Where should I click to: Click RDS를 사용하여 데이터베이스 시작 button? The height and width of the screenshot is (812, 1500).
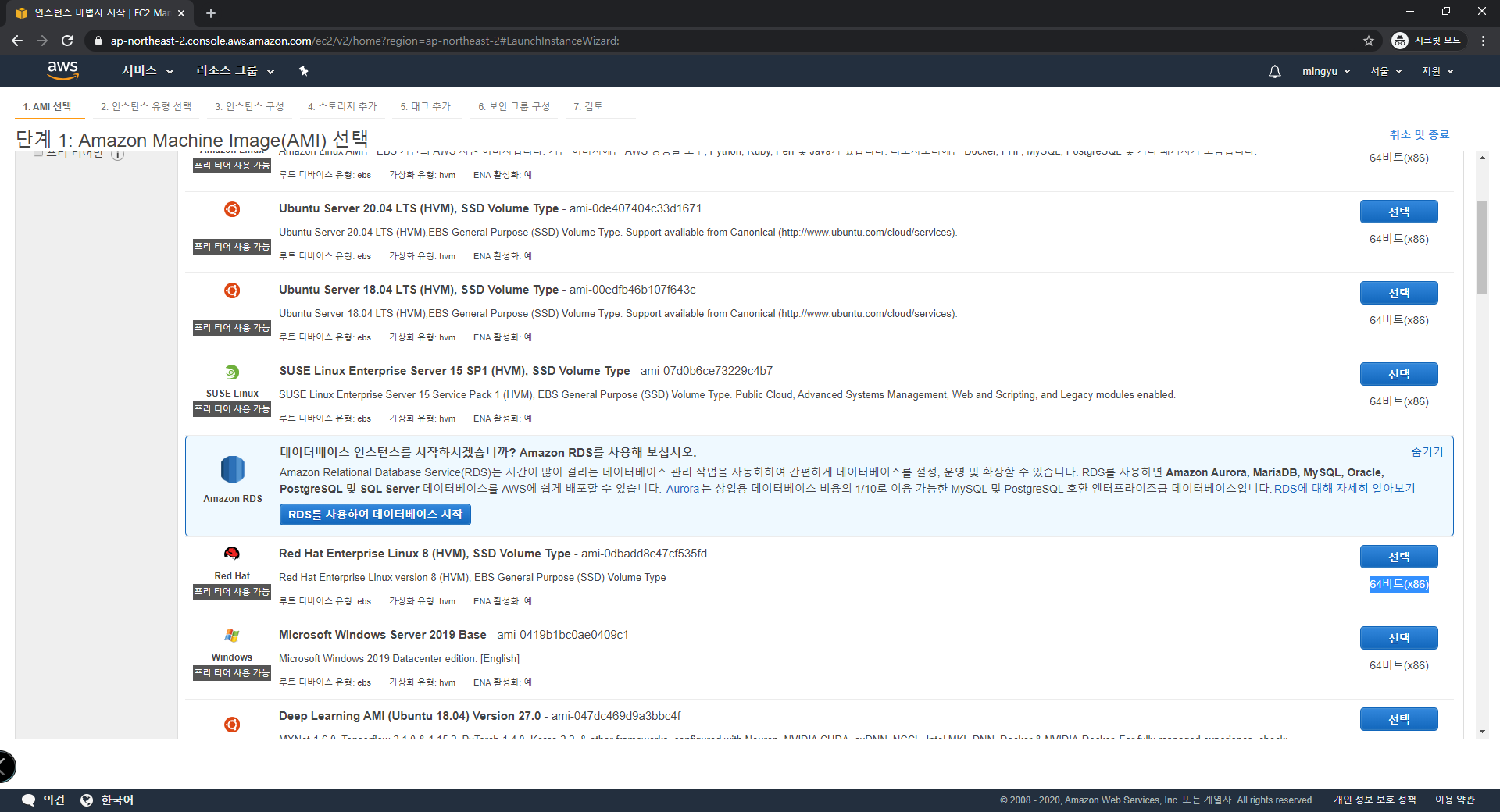tap(375, 515)
